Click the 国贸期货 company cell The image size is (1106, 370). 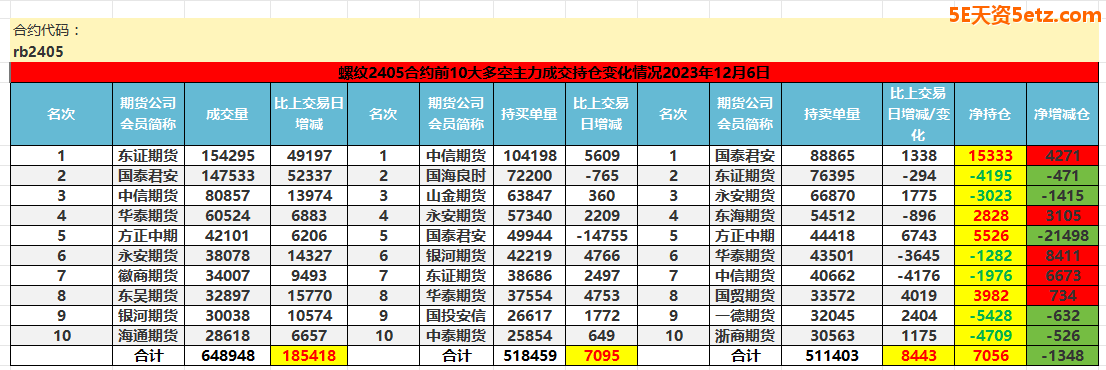[746, 295]
